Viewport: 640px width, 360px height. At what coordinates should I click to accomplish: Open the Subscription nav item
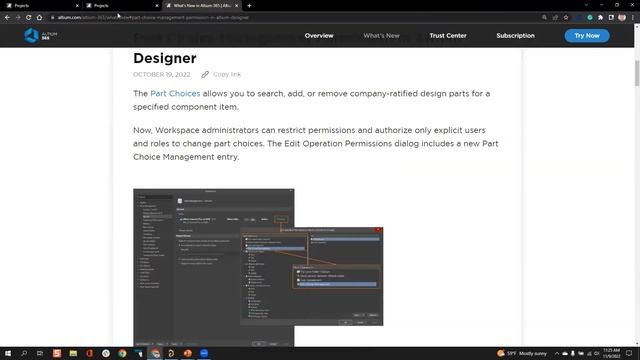coord(515,36)
